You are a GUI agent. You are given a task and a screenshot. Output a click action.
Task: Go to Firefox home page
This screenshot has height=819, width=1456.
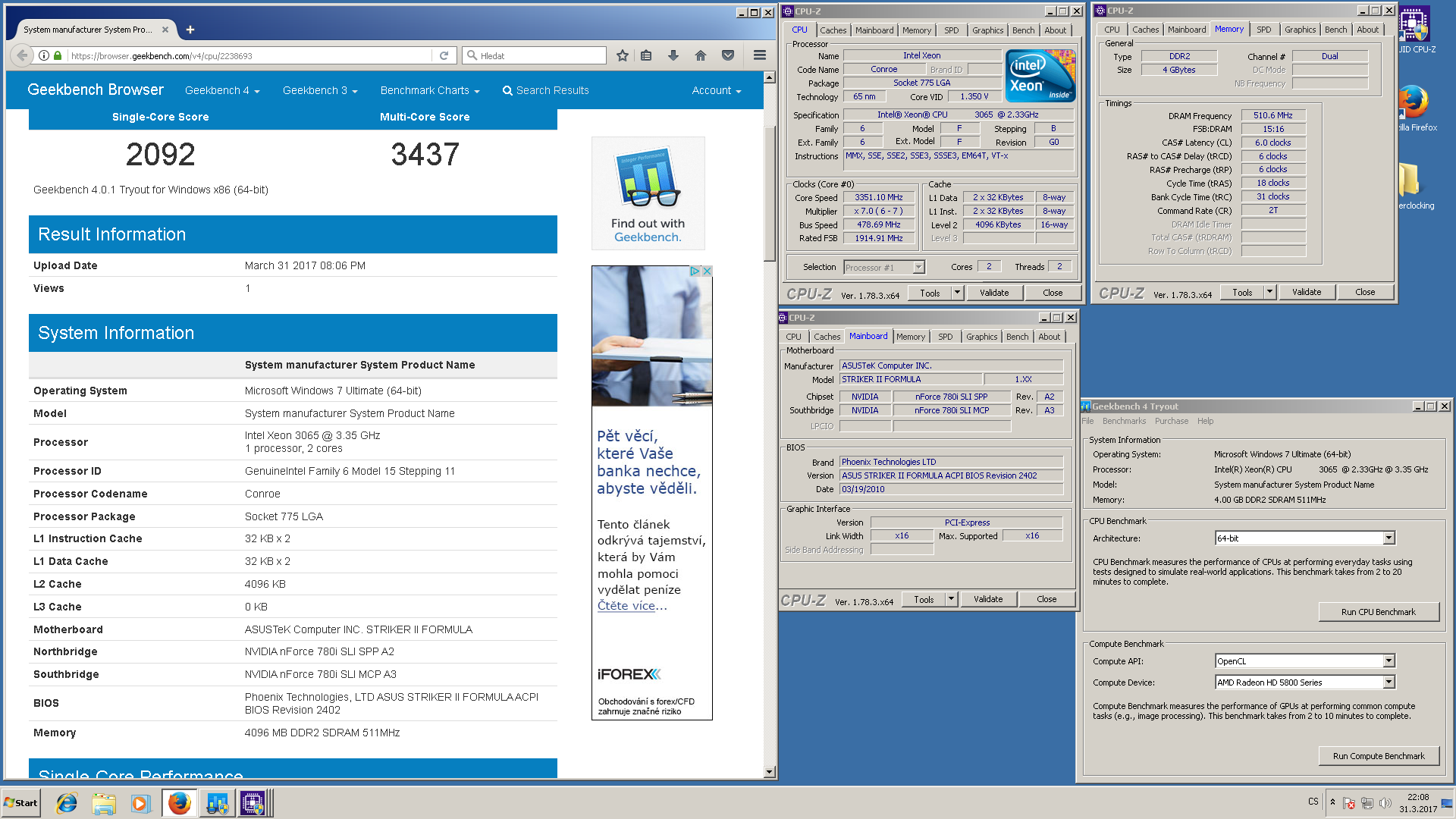701,55
